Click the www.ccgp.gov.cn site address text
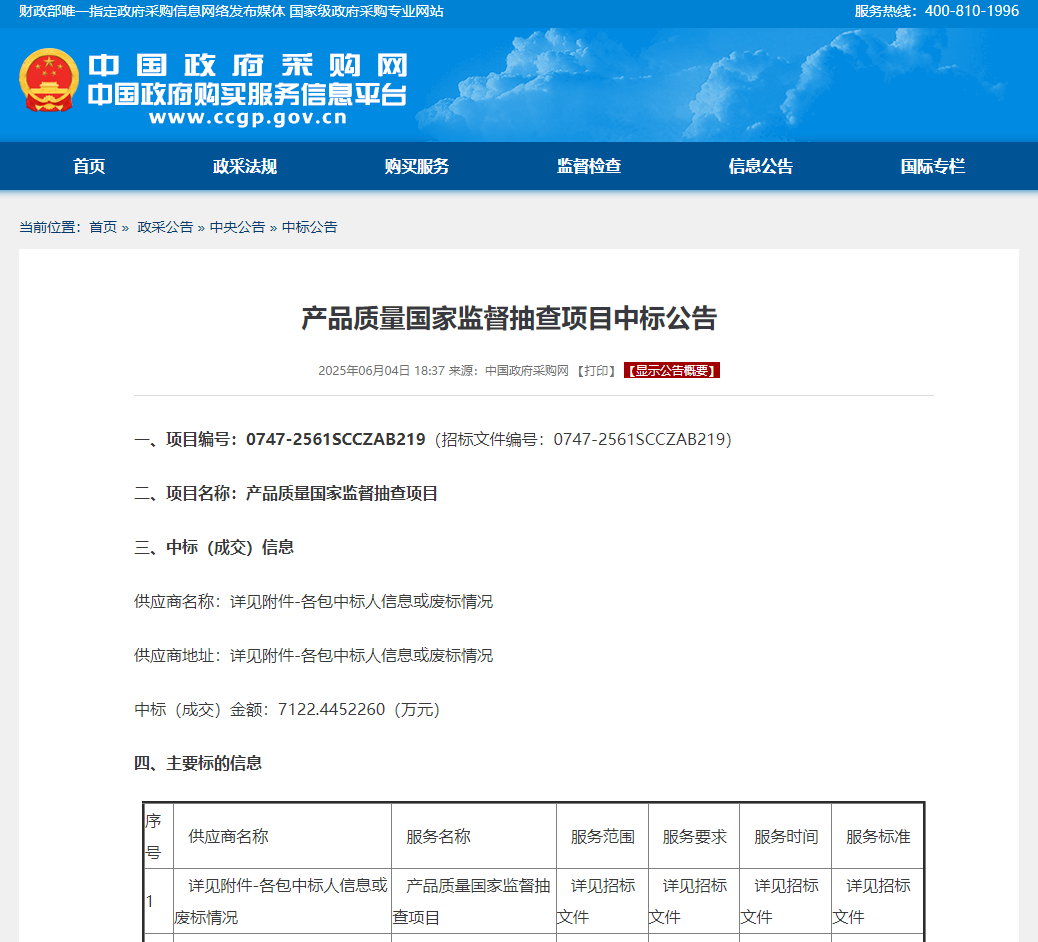Screen dimensions: 1038x942 click(248, 118)
